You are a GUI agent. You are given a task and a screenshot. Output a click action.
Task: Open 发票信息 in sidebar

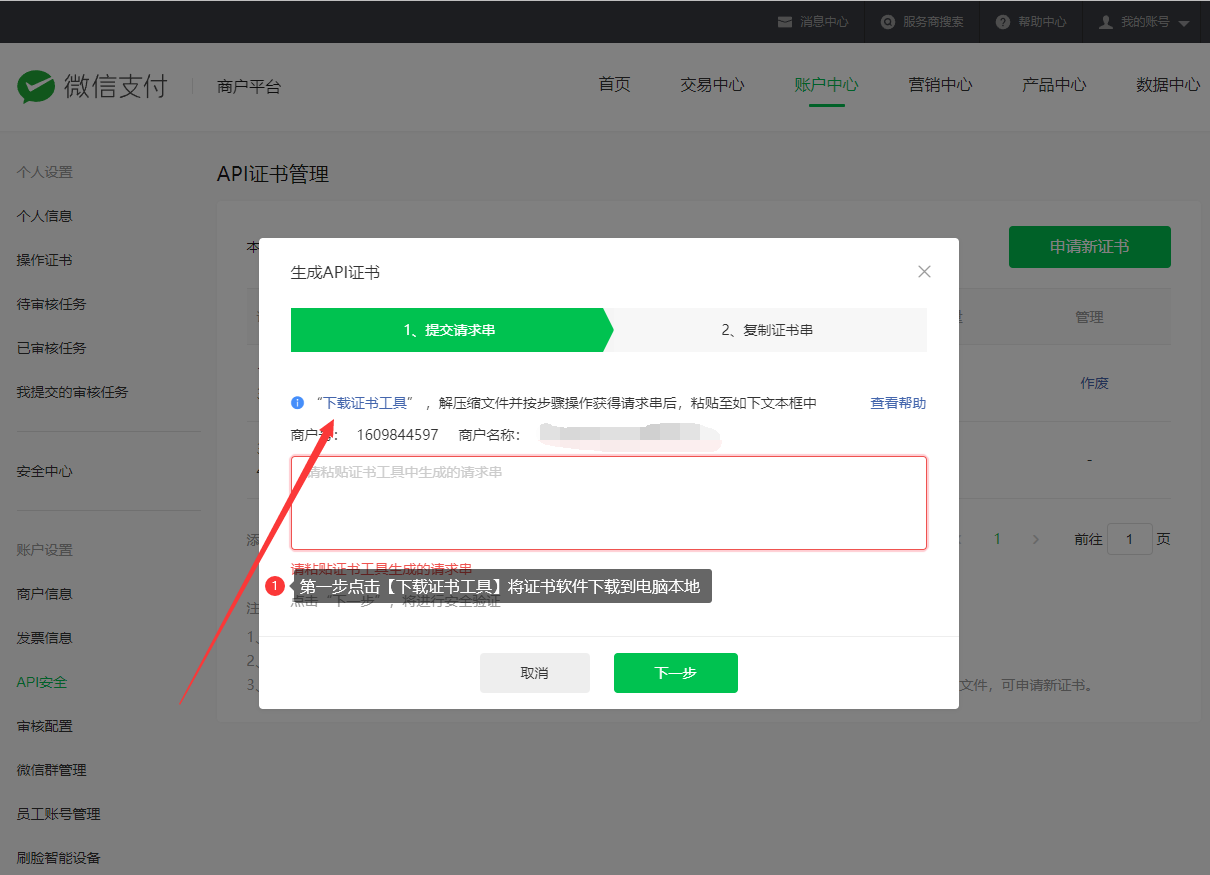pos(44,638)
